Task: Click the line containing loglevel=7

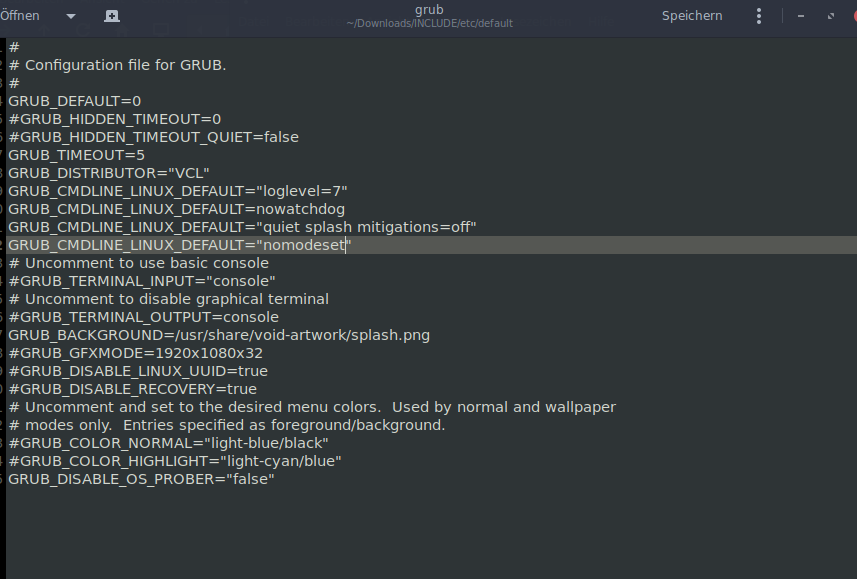Action: tap(178, 191)
